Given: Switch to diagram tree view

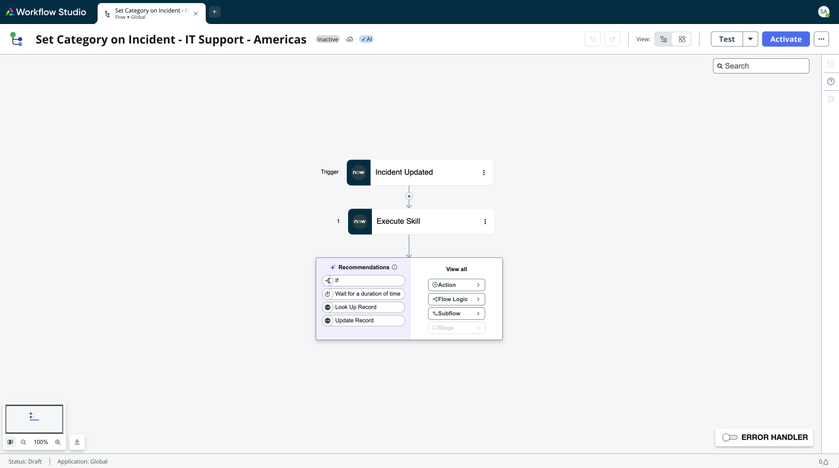Looking at the screenshot, I should click(x=663, y=39).
